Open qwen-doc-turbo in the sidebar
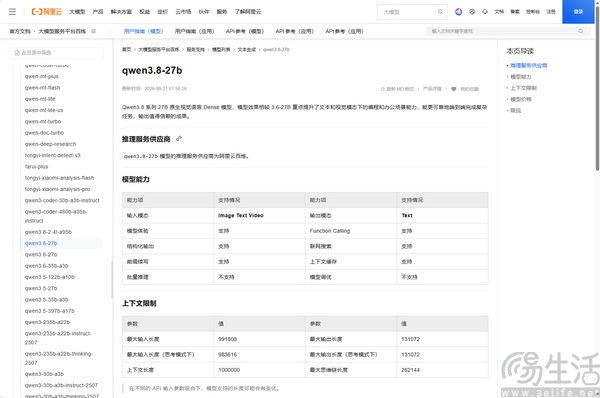 click(44, 133)
